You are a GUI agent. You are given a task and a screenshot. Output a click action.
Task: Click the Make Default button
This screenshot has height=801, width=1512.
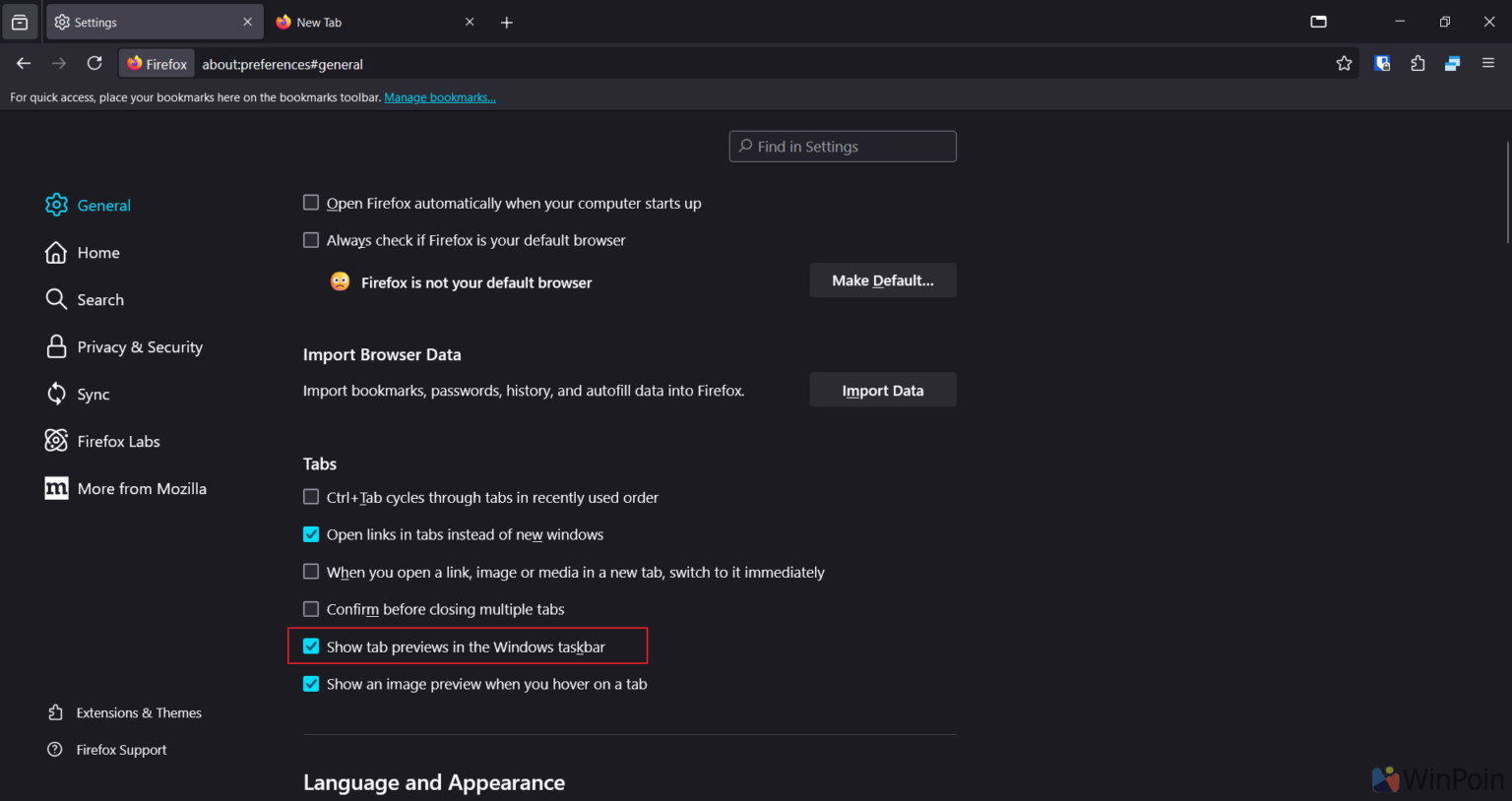point(882,279)
